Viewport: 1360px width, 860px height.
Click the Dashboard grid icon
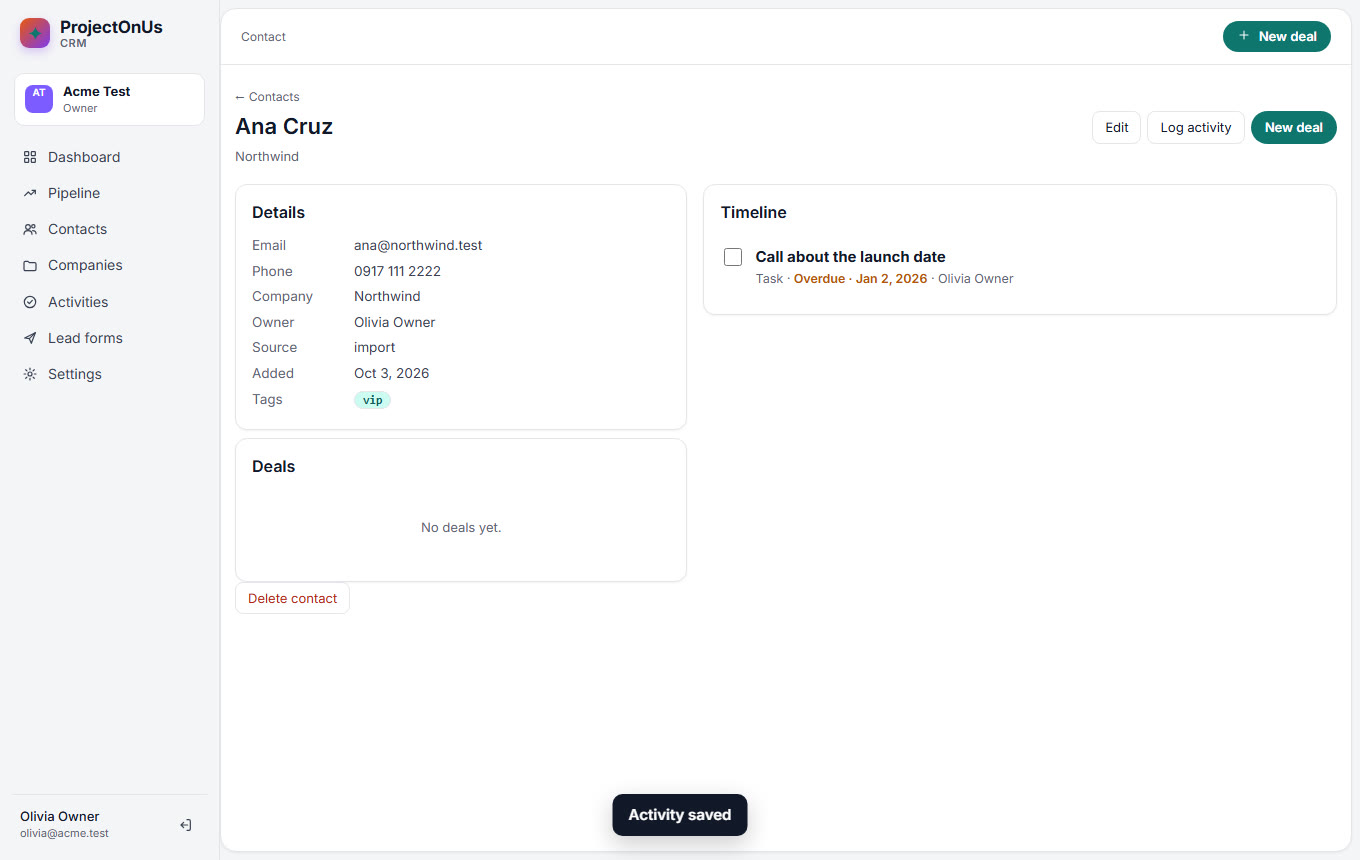(30, 157)
